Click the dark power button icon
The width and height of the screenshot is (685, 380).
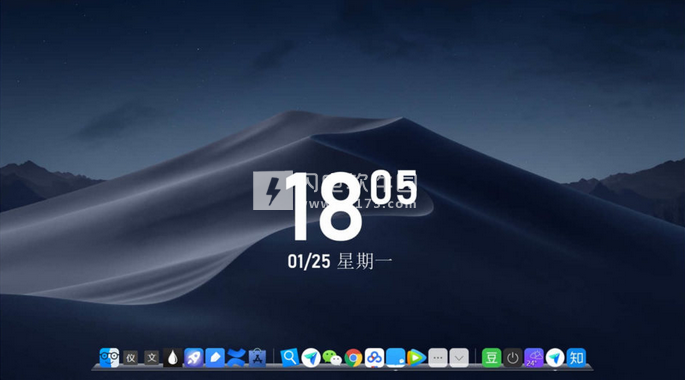(512, 358)
